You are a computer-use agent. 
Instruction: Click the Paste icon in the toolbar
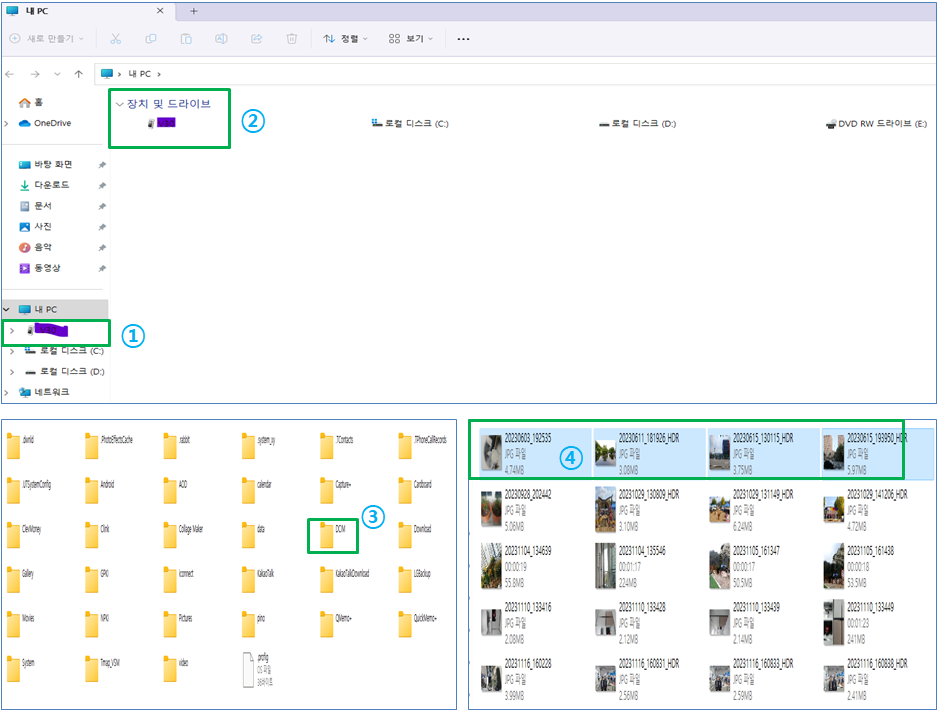(187, 38)
